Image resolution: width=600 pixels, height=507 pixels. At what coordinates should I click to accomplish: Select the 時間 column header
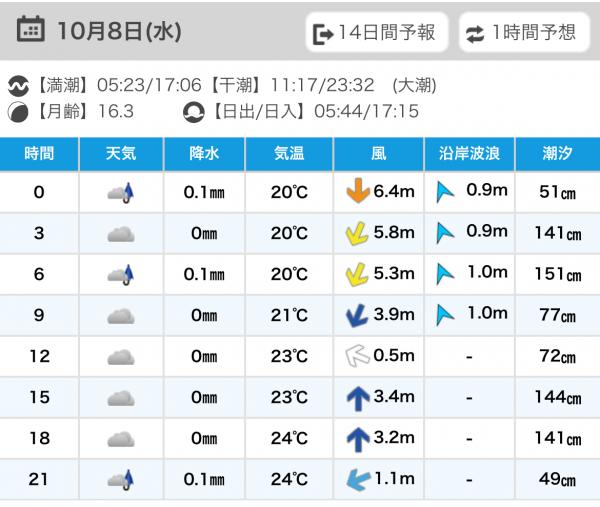point(39,153)
